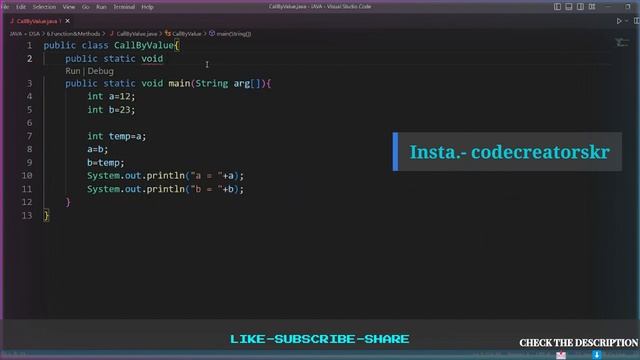Run the Java file with play icon
The width and height of the screenshot is (640, 360).
[x=619, y=21]
